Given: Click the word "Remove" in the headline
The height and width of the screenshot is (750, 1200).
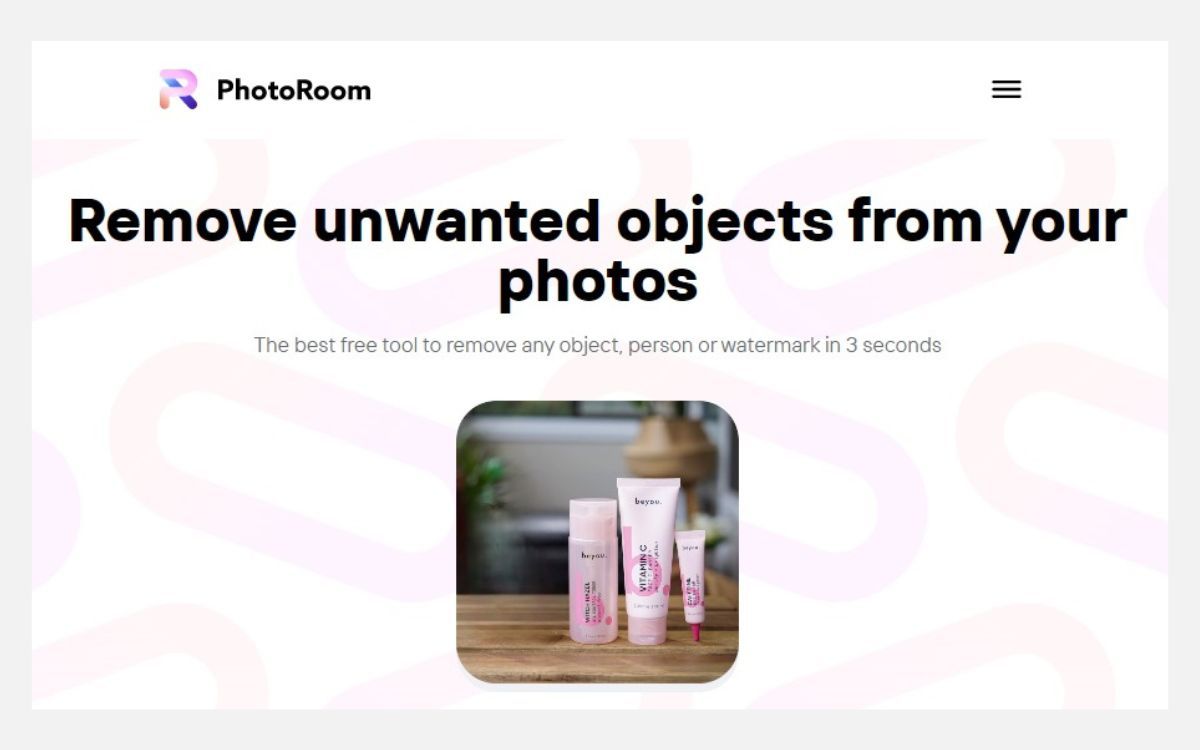Looking at the screenshot, I should coord(182,221).
